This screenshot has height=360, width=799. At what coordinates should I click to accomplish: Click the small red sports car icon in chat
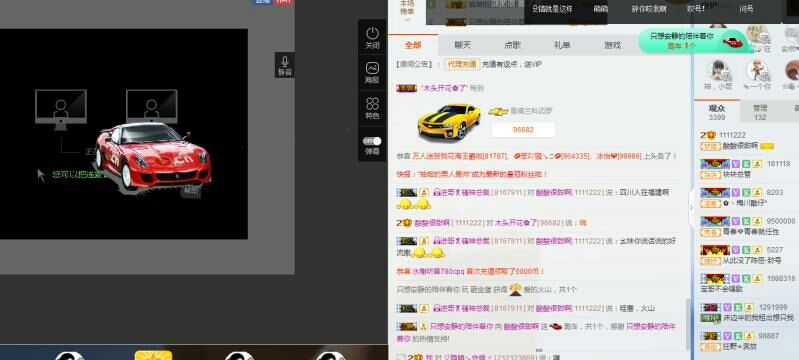click(x=555, y=326)
